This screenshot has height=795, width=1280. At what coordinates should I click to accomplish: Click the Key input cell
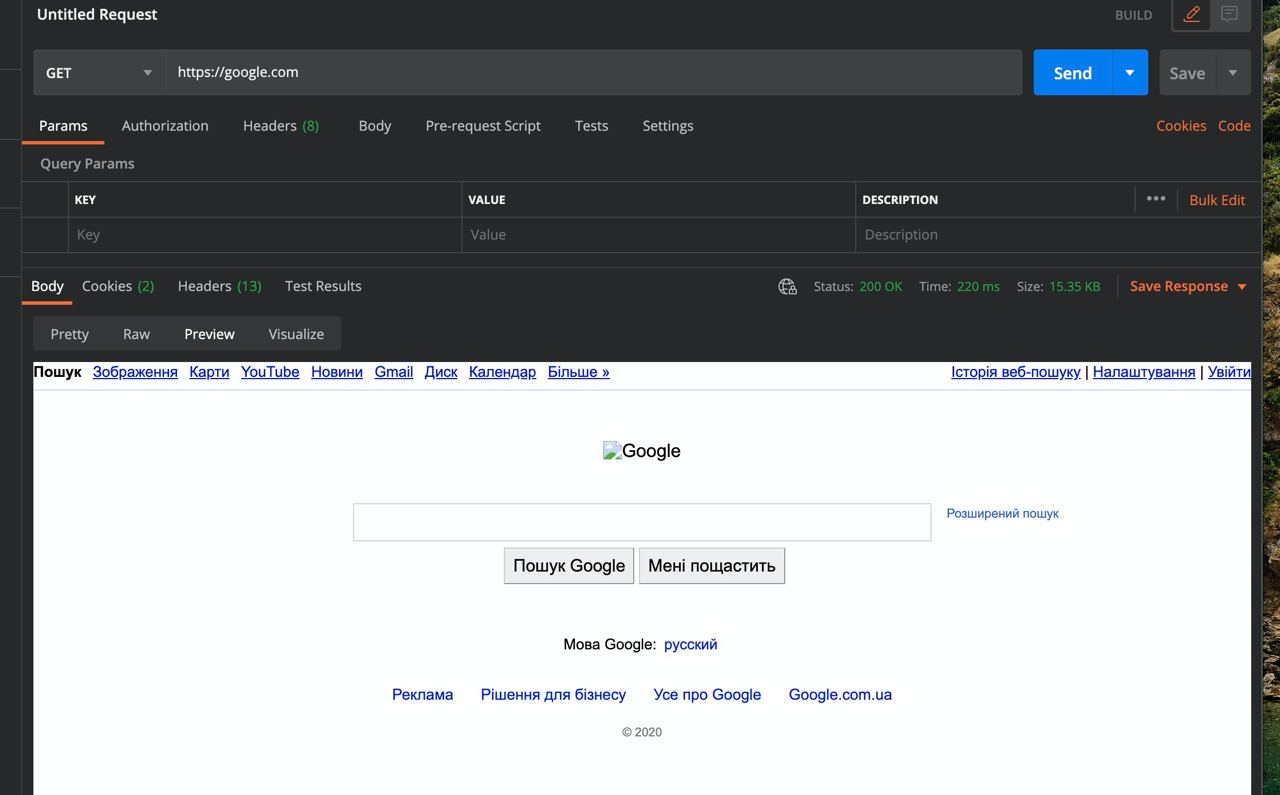pyautogui.click(x=265, y=235)
